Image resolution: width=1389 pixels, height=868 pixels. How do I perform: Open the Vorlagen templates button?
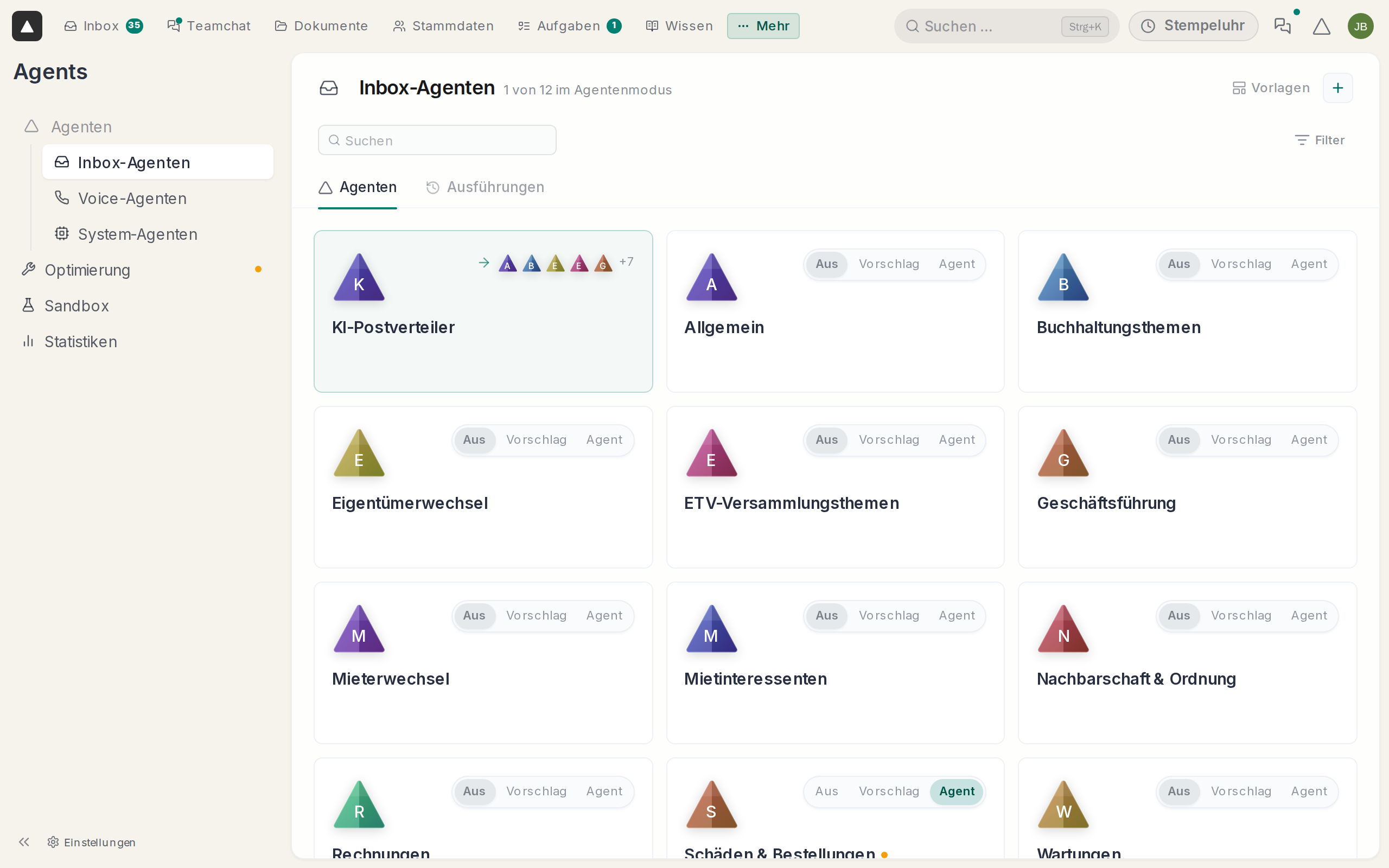(x=1271, y=88)
